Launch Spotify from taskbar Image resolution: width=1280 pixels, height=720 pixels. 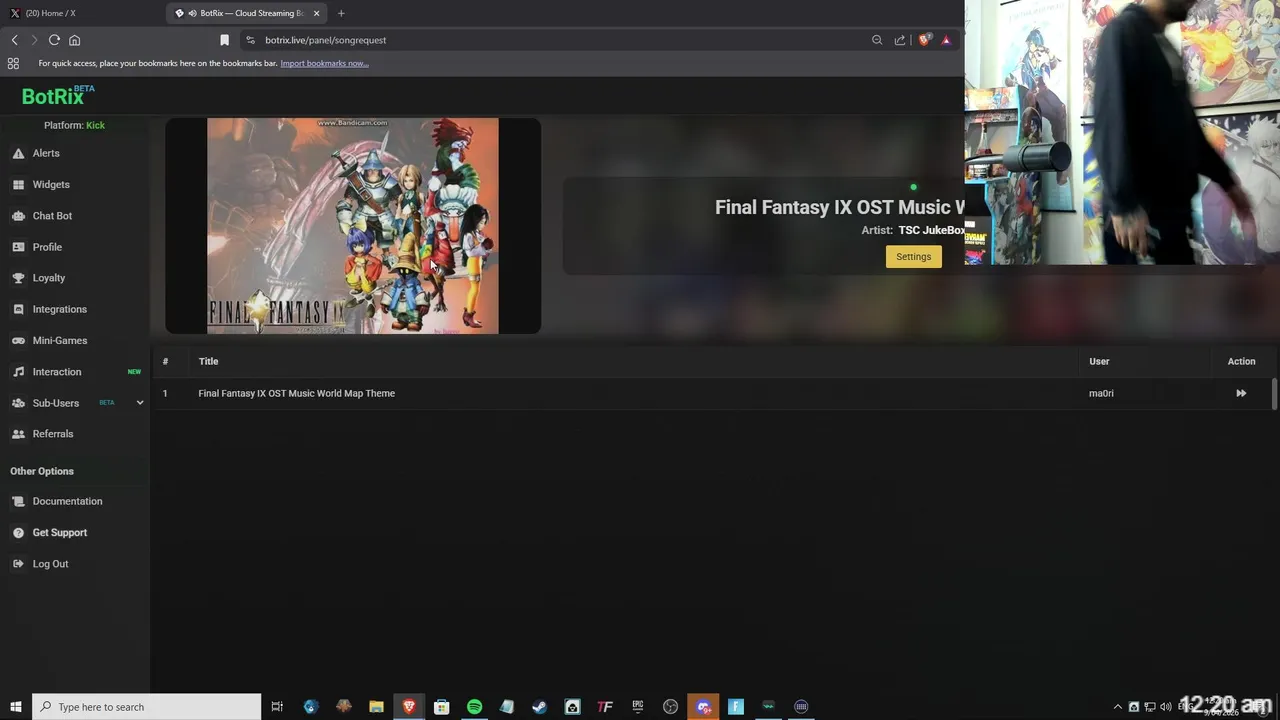[474, 706]
